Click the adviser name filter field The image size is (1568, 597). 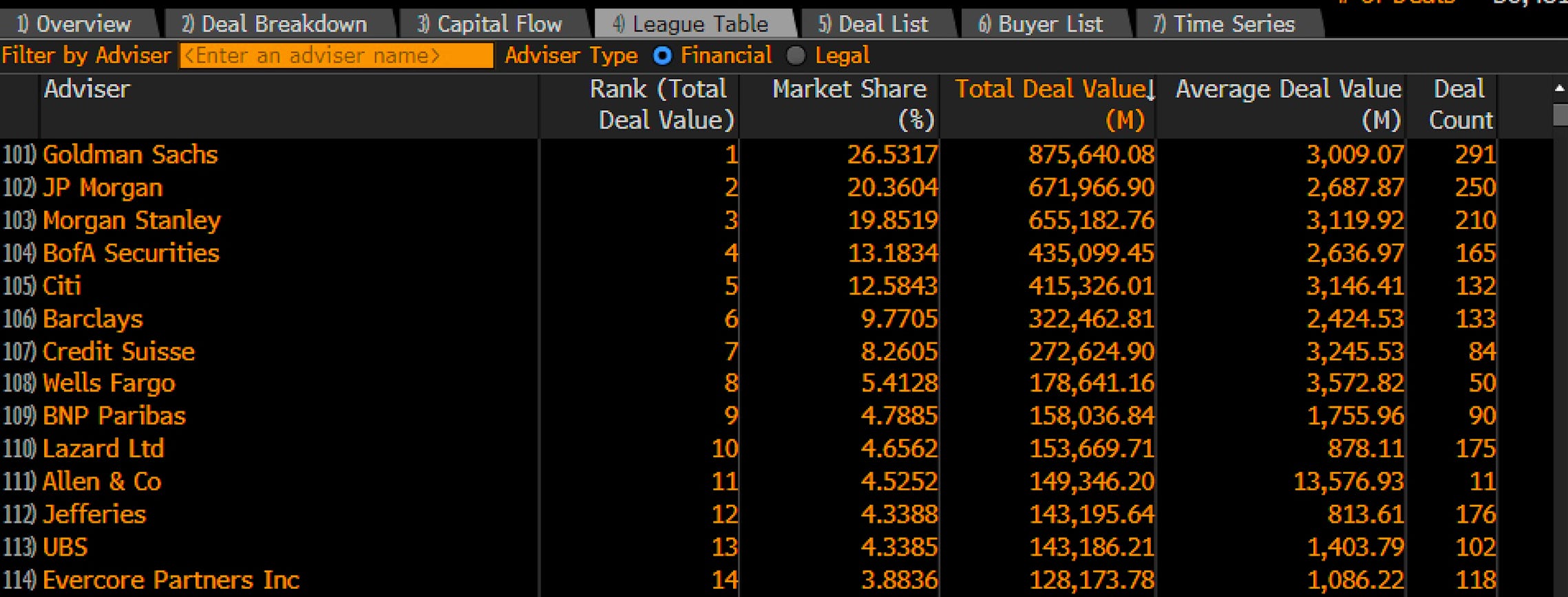(x=337, y=56)
